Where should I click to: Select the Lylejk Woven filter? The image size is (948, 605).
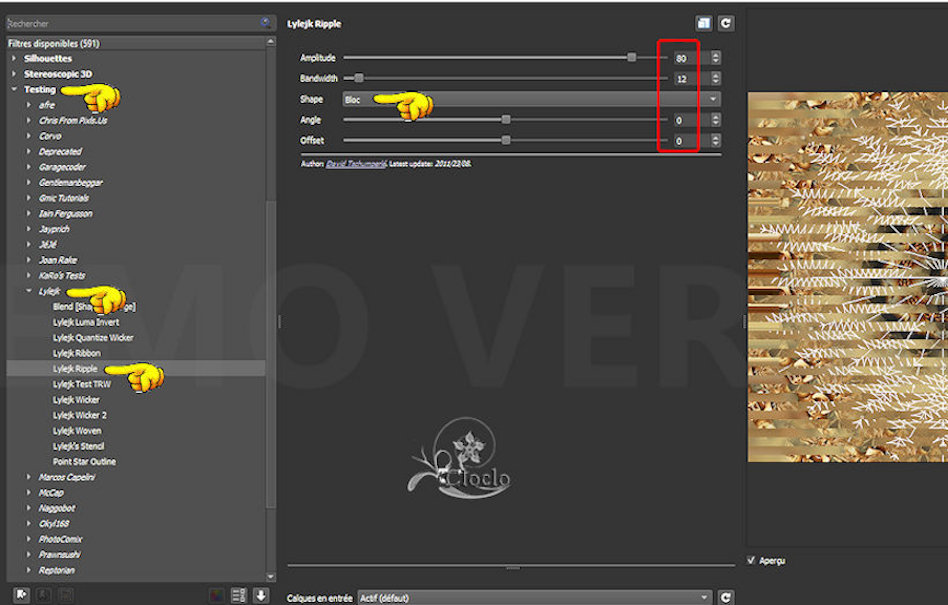[x=77, y=431]
